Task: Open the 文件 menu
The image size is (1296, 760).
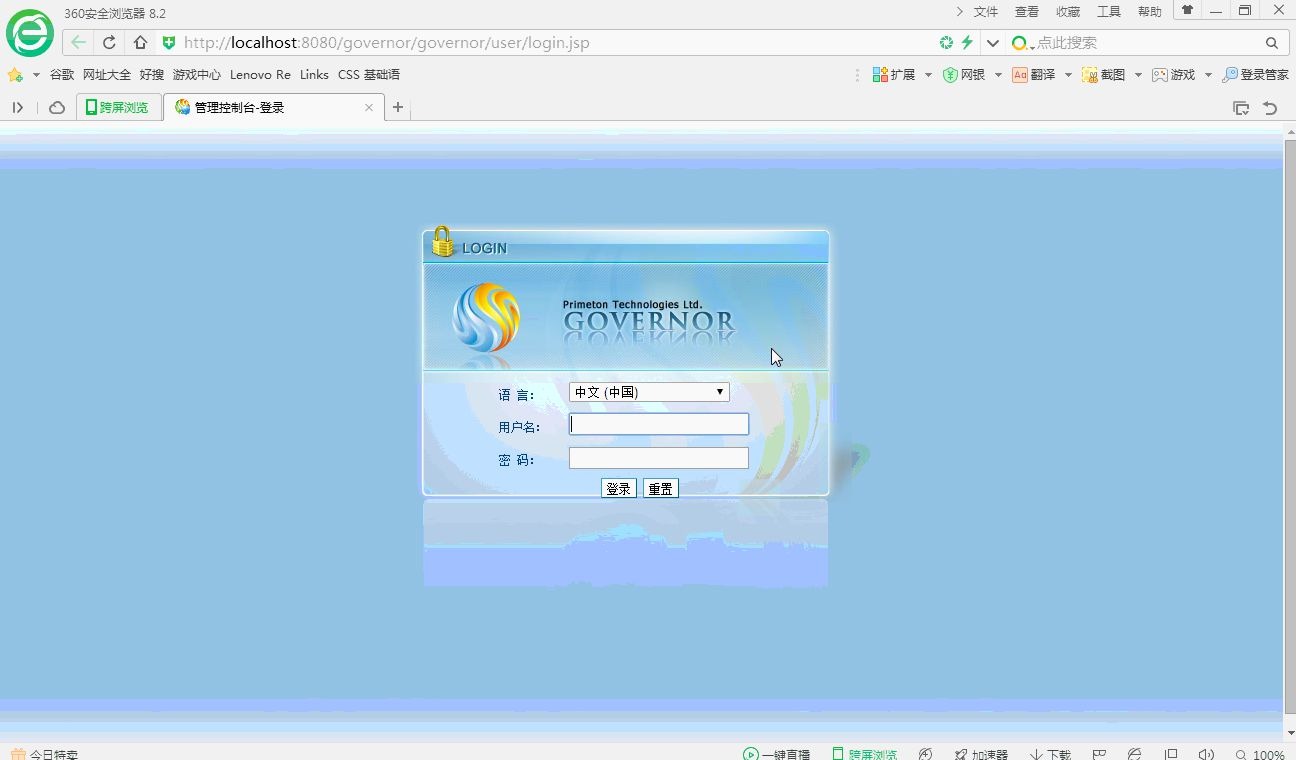Action: [x=986, y=12]
